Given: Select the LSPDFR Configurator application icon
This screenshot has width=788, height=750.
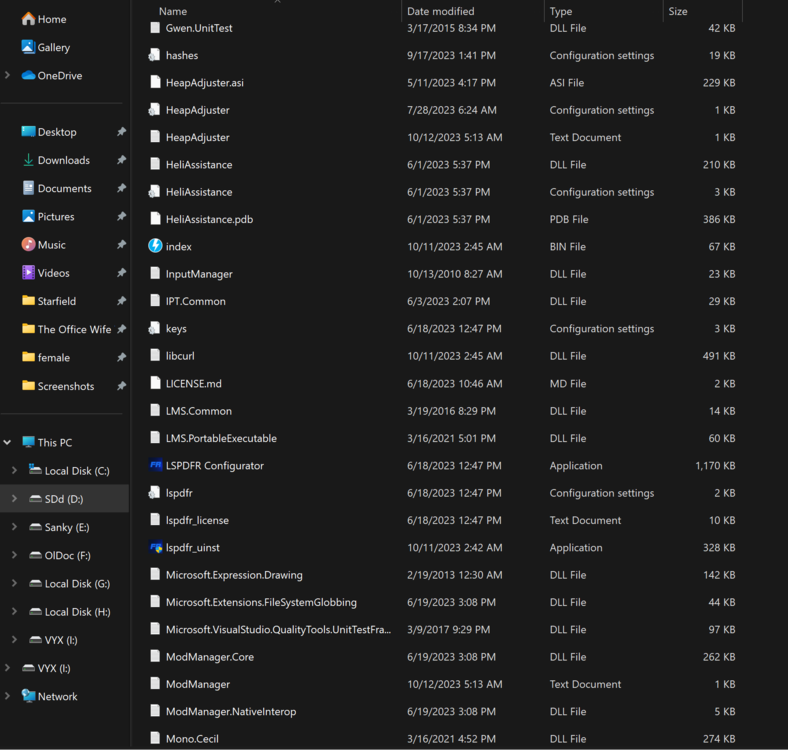Looking at the screenshot, I should tap(155, 465).
